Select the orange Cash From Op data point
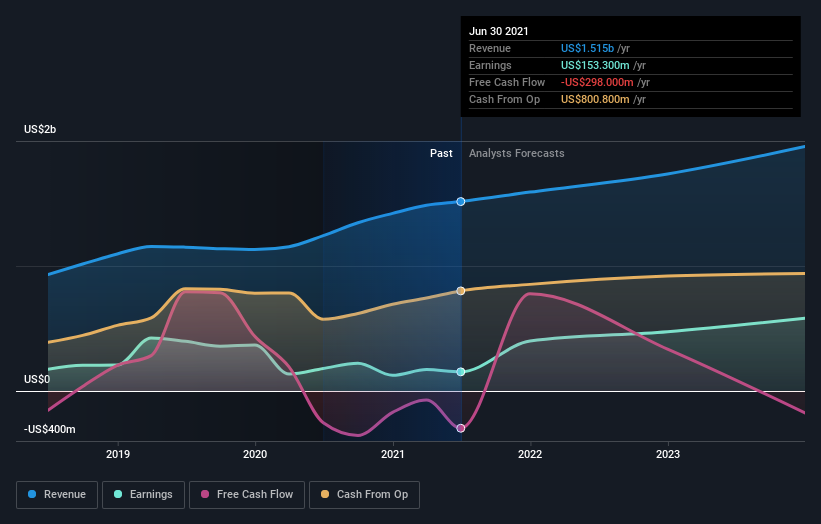The height and width of the screenshot is (524, 821). click(x=461, y=291)
